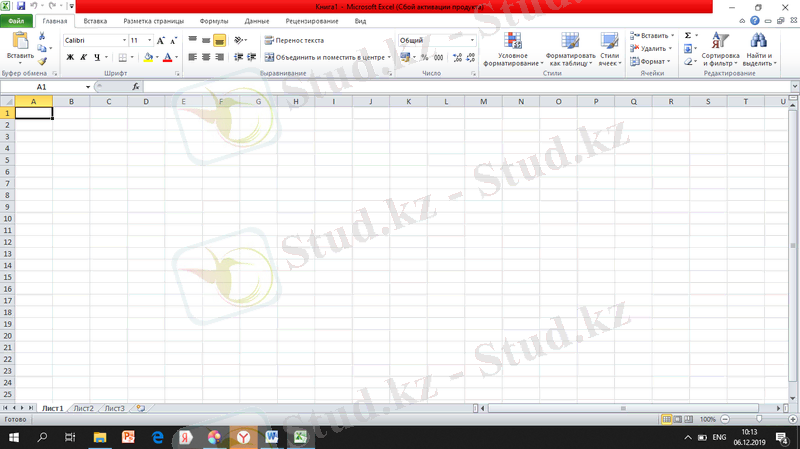The height and width of the screenshot is (449, 800).
Task: Open the font color dropdown arrow
Action: click(177, 57)
